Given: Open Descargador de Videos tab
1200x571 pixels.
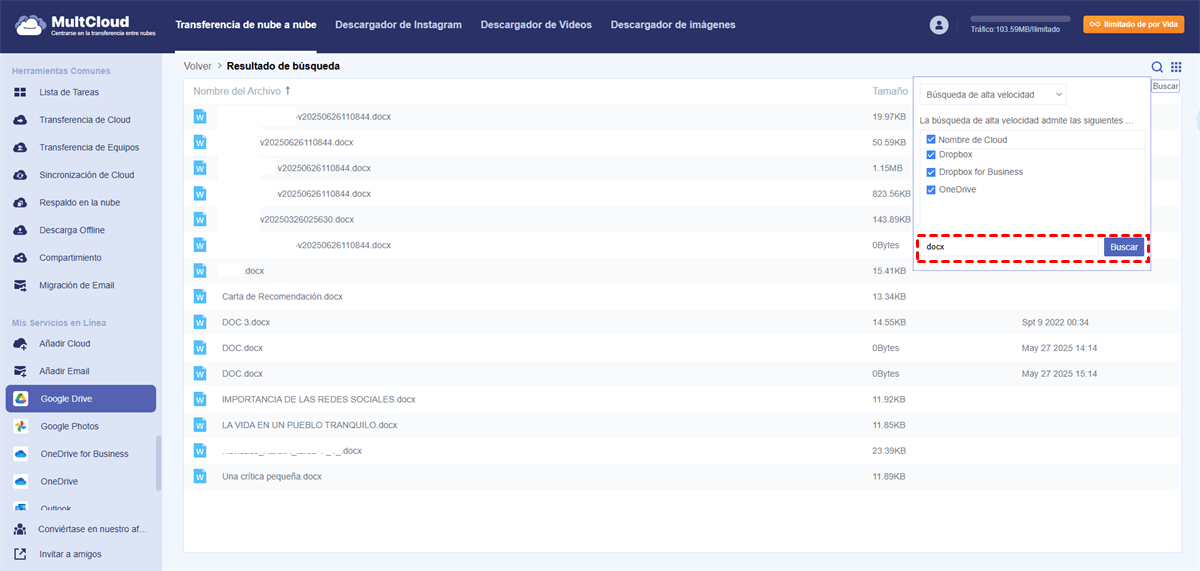Looking at the screenshot, I should pos(536,25).
